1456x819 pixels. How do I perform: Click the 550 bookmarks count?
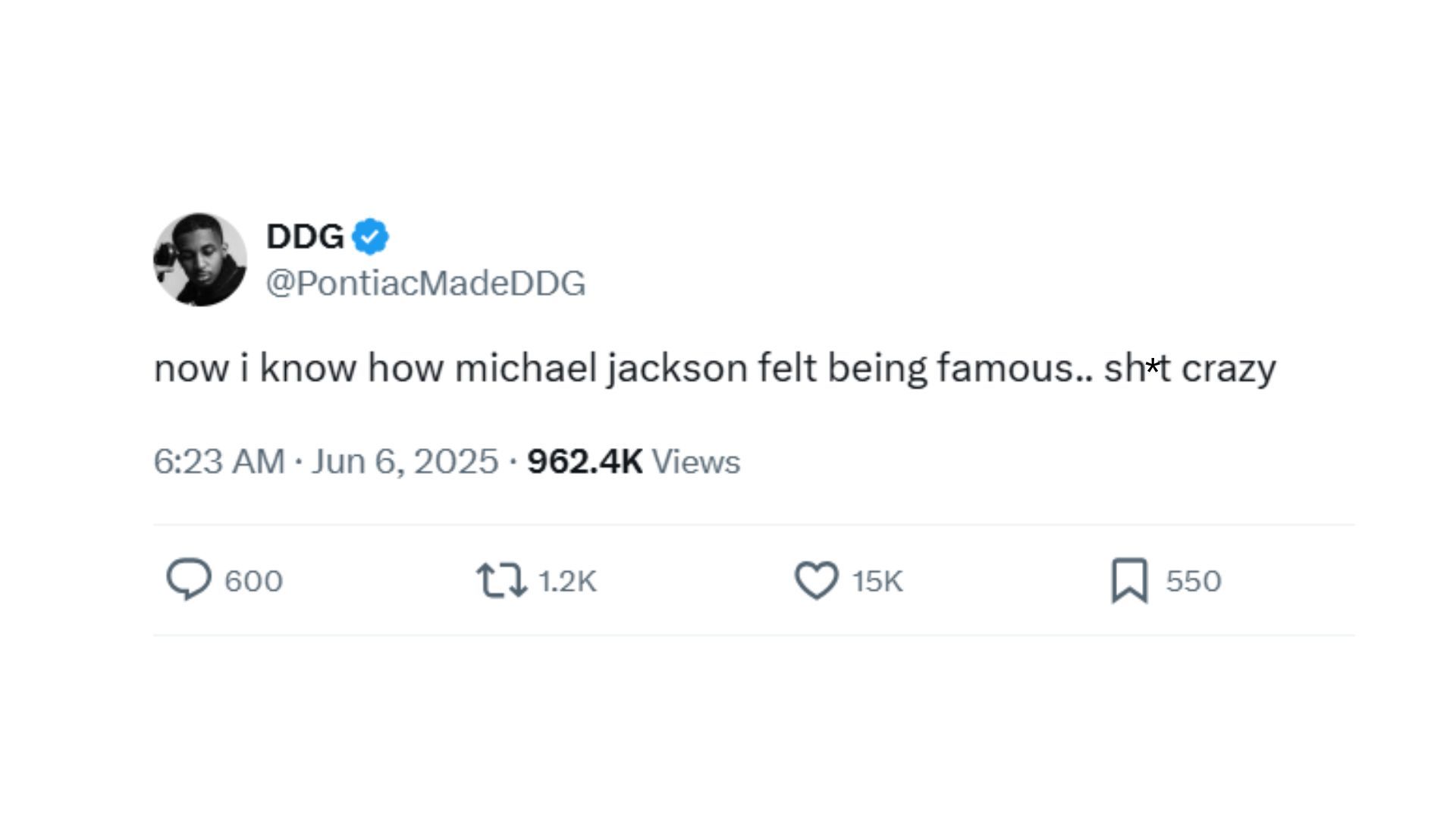click(1194, 581)
